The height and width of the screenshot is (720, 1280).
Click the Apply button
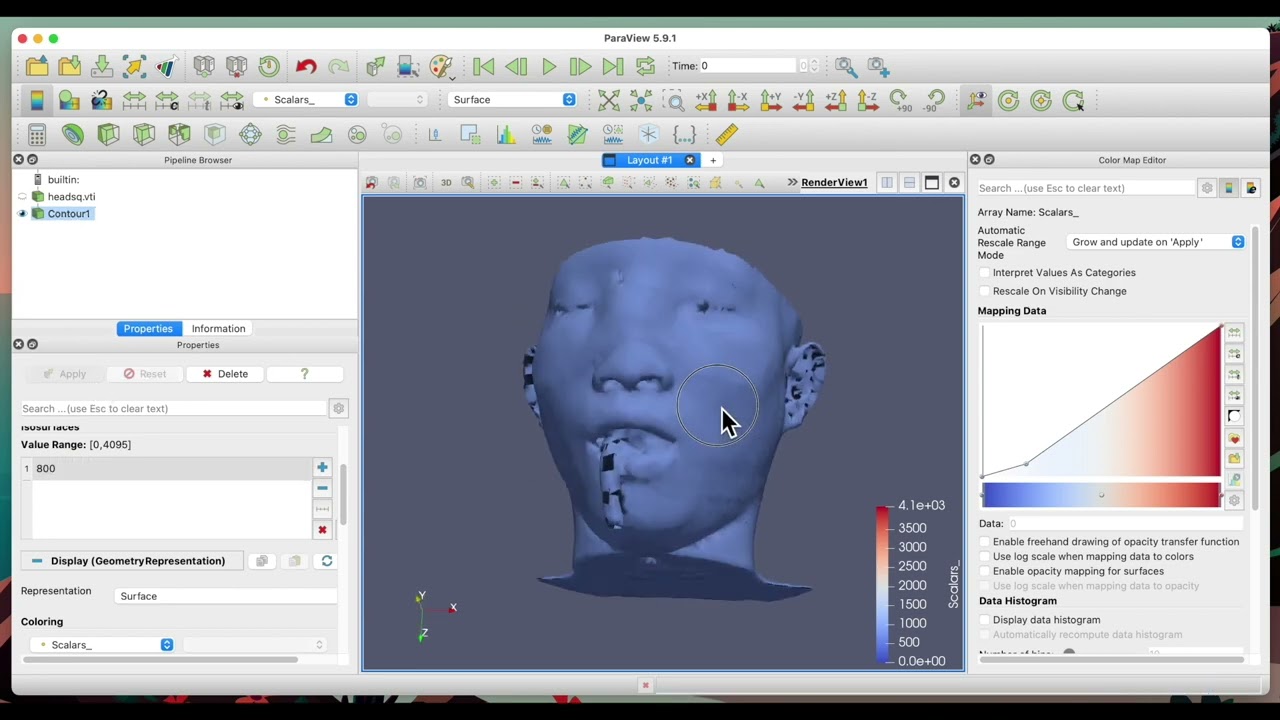click(65, 374)
